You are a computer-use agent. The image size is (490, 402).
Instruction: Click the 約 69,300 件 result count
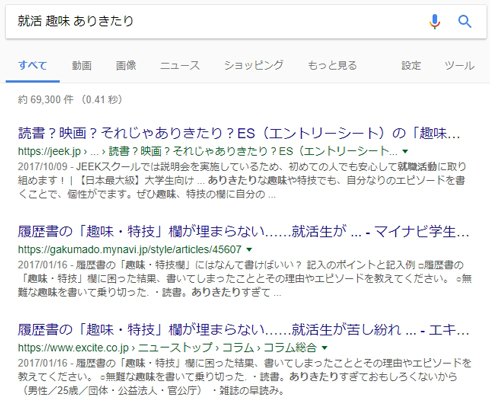[x=70, y=100]
